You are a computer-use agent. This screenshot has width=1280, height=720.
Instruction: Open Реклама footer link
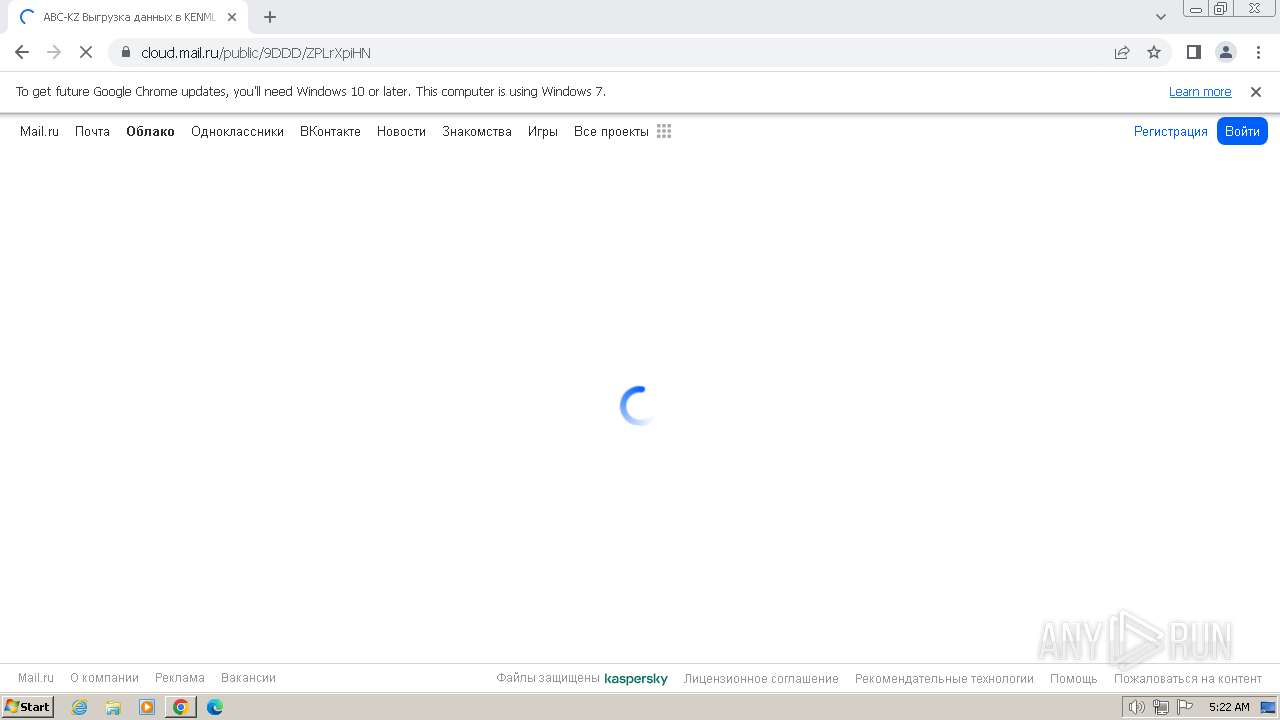180,678
